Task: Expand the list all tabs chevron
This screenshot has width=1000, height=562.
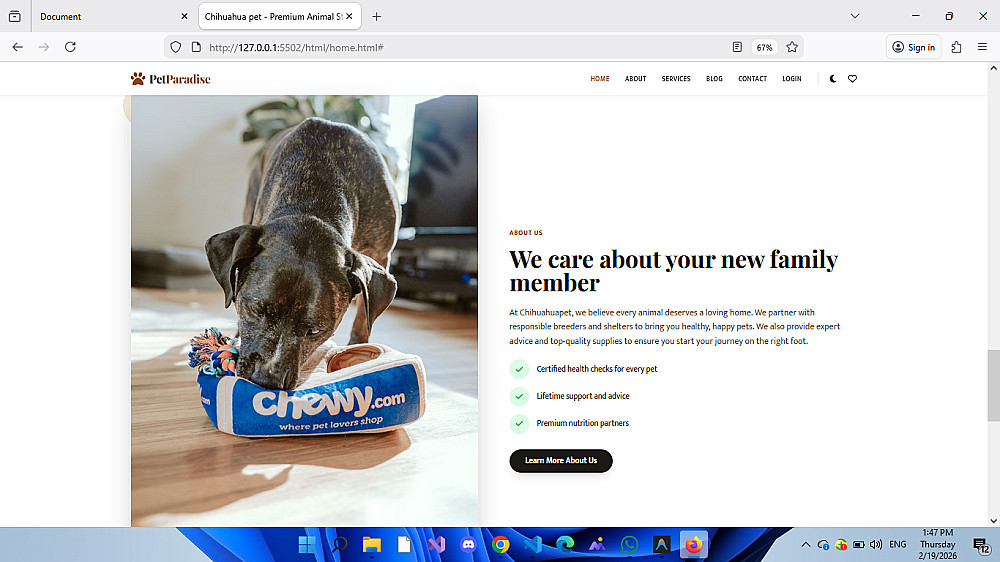Action: (x=855, y=16)
